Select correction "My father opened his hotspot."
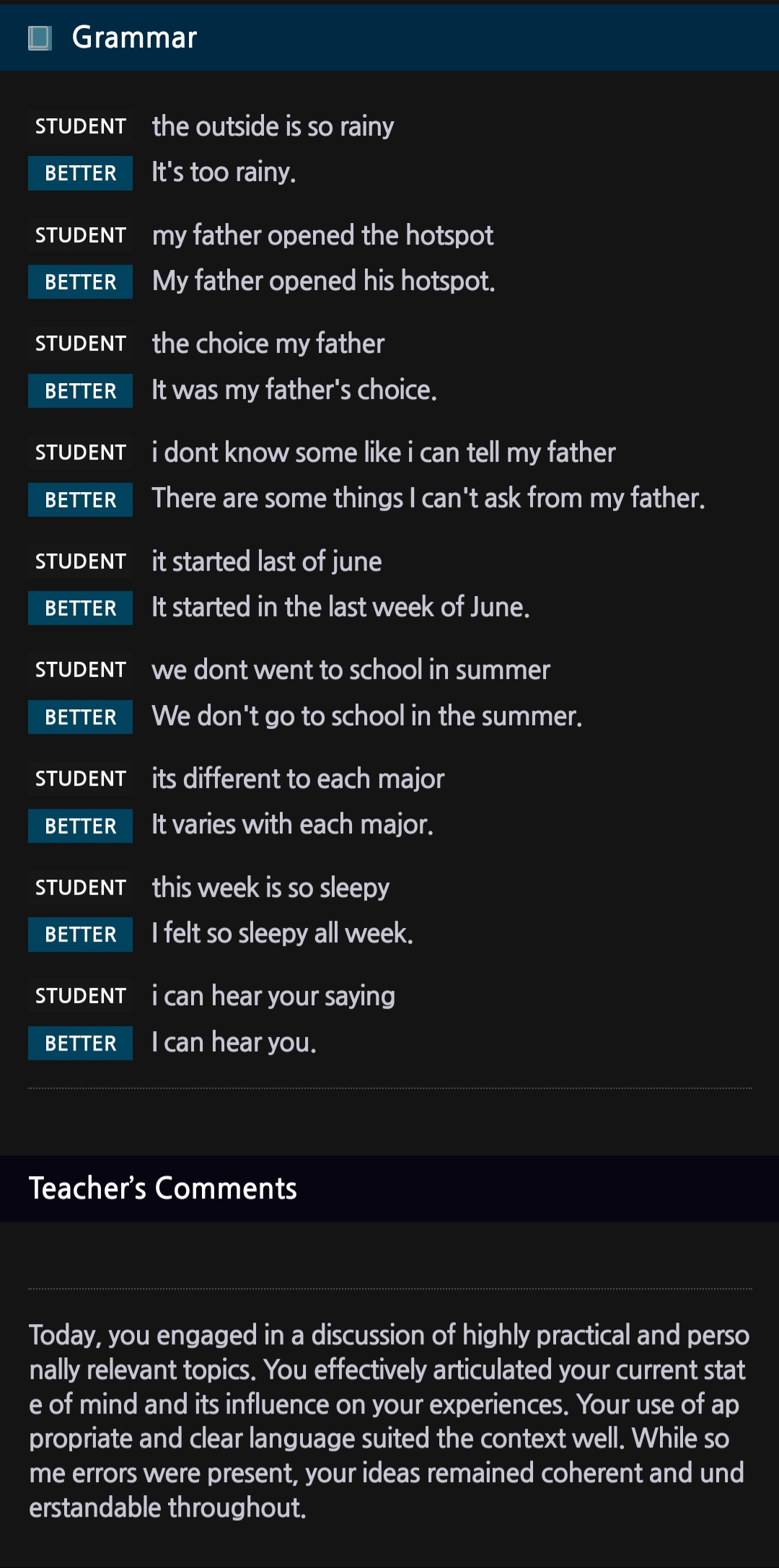 click(x=323, y=281)
